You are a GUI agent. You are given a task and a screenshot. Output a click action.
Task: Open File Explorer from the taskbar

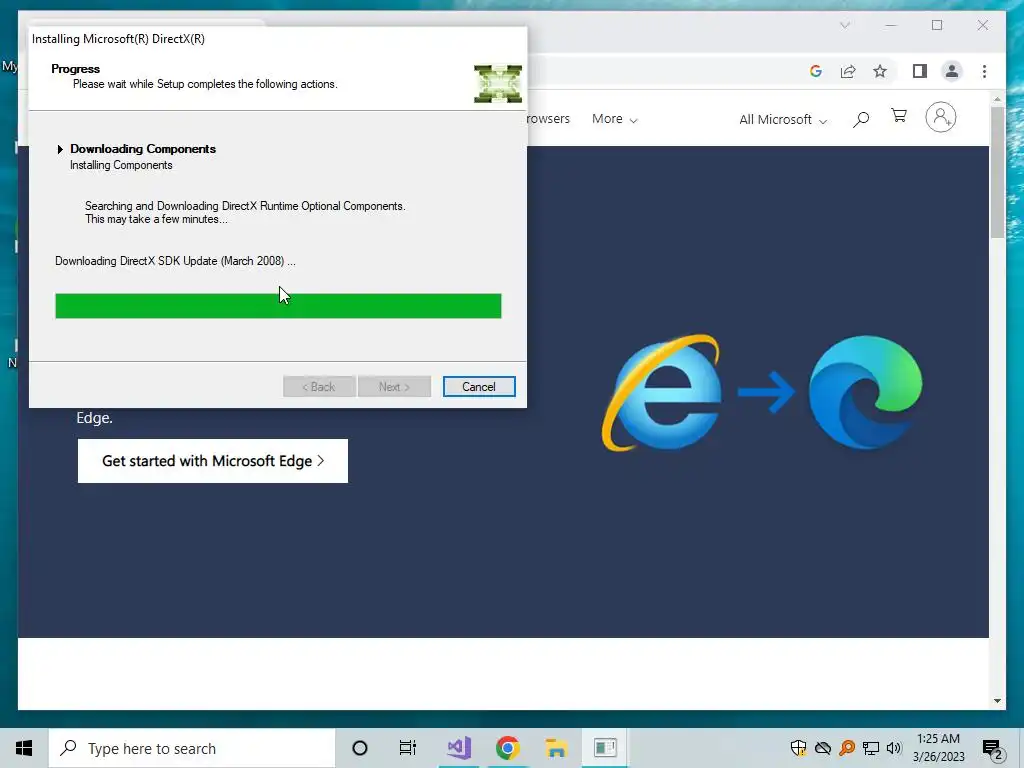click(556, 748)
